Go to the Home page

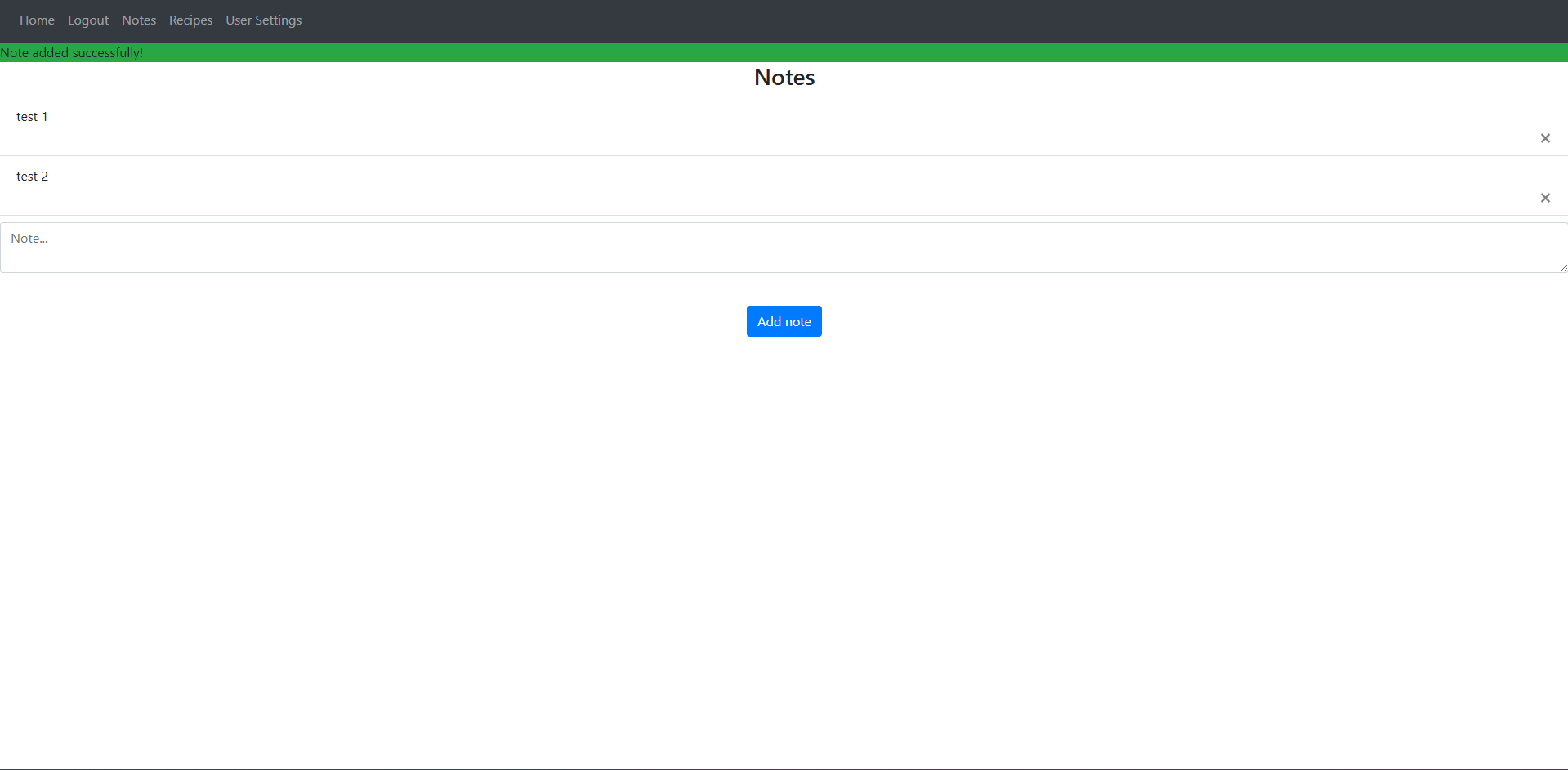pos(37,20)
